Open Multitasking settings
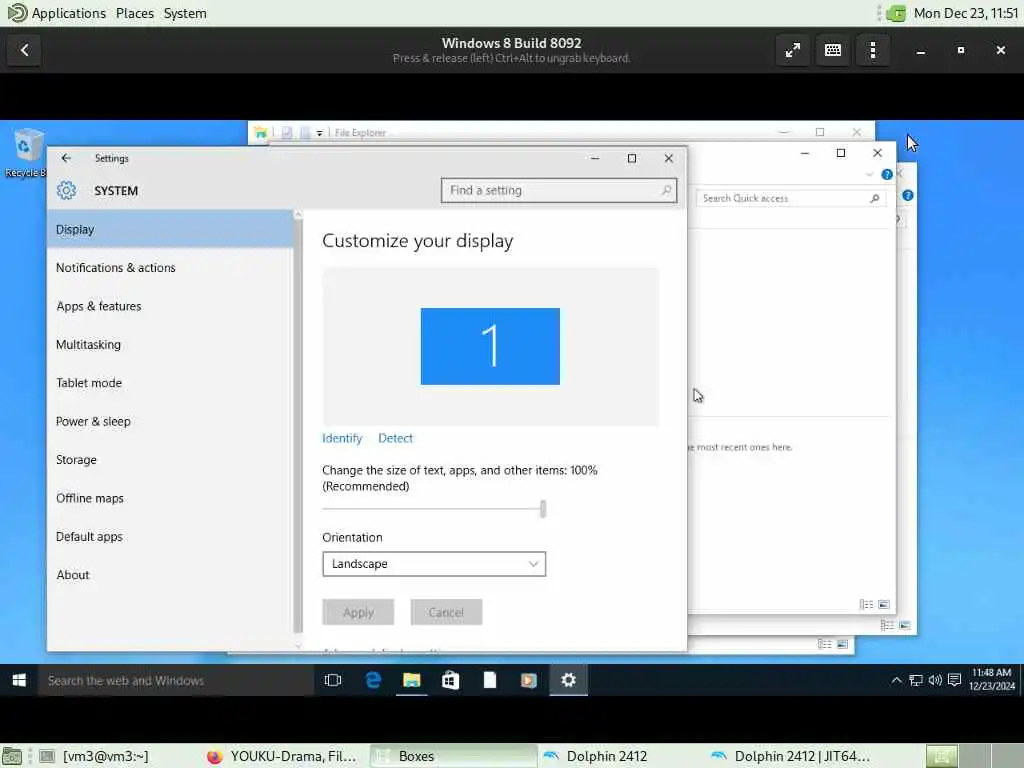 click(170, 345)
